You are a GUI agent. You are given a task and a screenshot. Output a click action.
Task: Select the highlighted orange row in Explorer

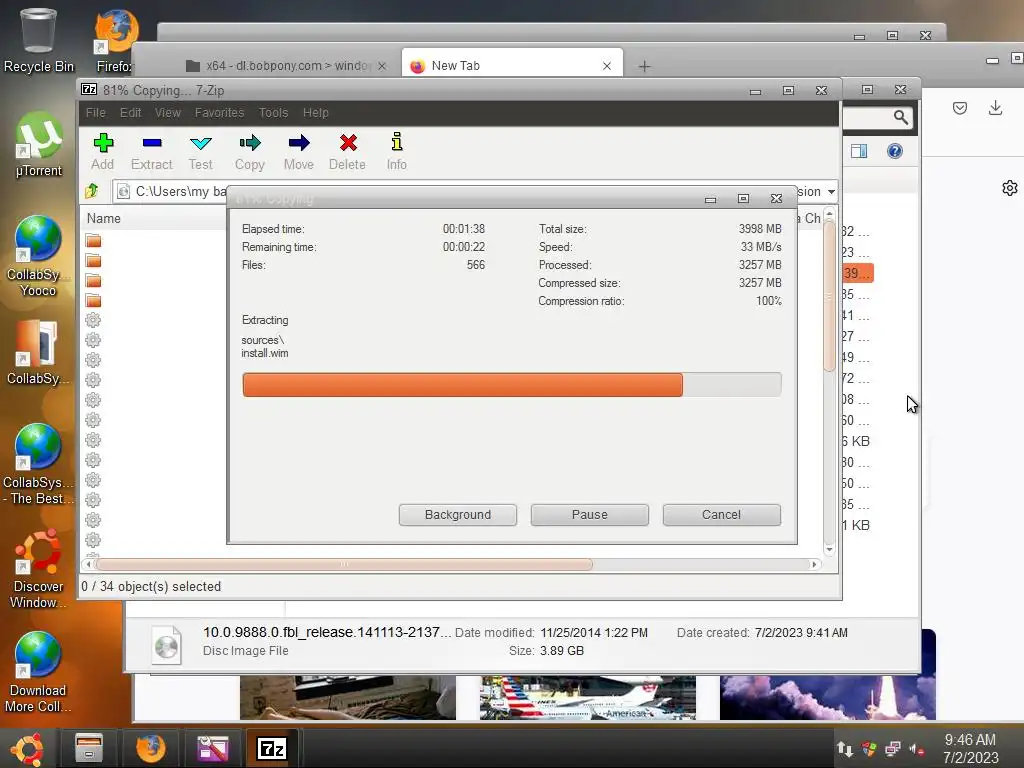[x=858, y=273]
